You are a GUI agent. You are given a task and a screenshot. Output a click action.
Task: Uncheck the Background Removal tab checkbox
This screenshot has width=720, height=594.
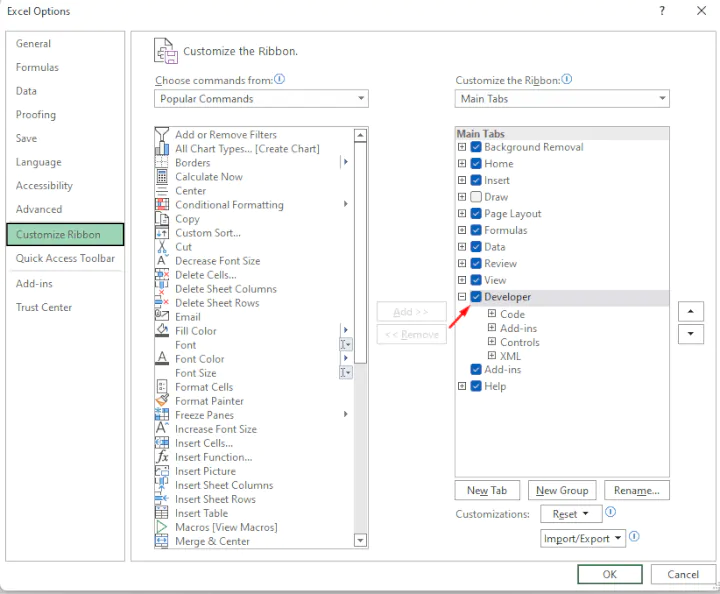coord(476,147)
